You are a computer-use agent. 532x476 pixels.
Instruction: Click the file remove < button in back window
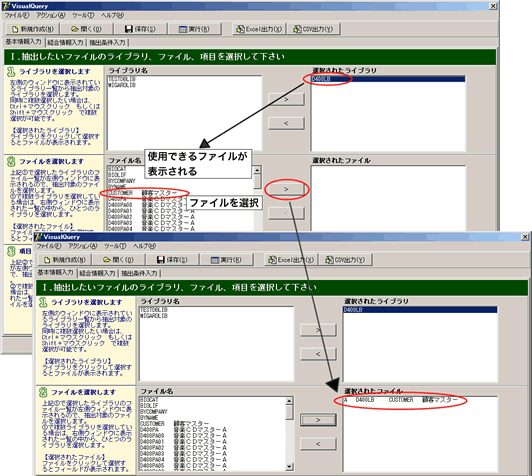tap(286, 213)
